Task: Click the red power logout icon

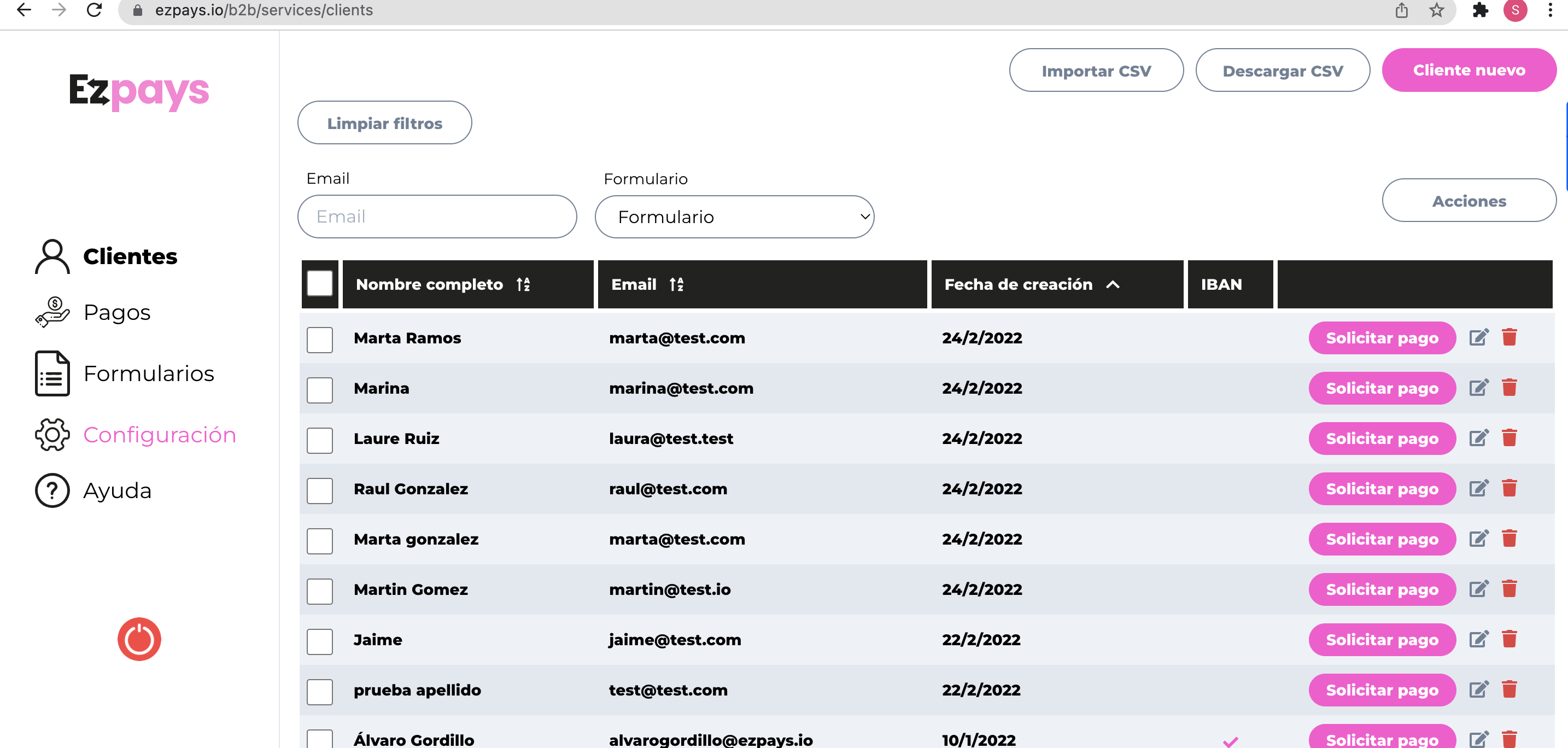Action: tap(139, 639)
